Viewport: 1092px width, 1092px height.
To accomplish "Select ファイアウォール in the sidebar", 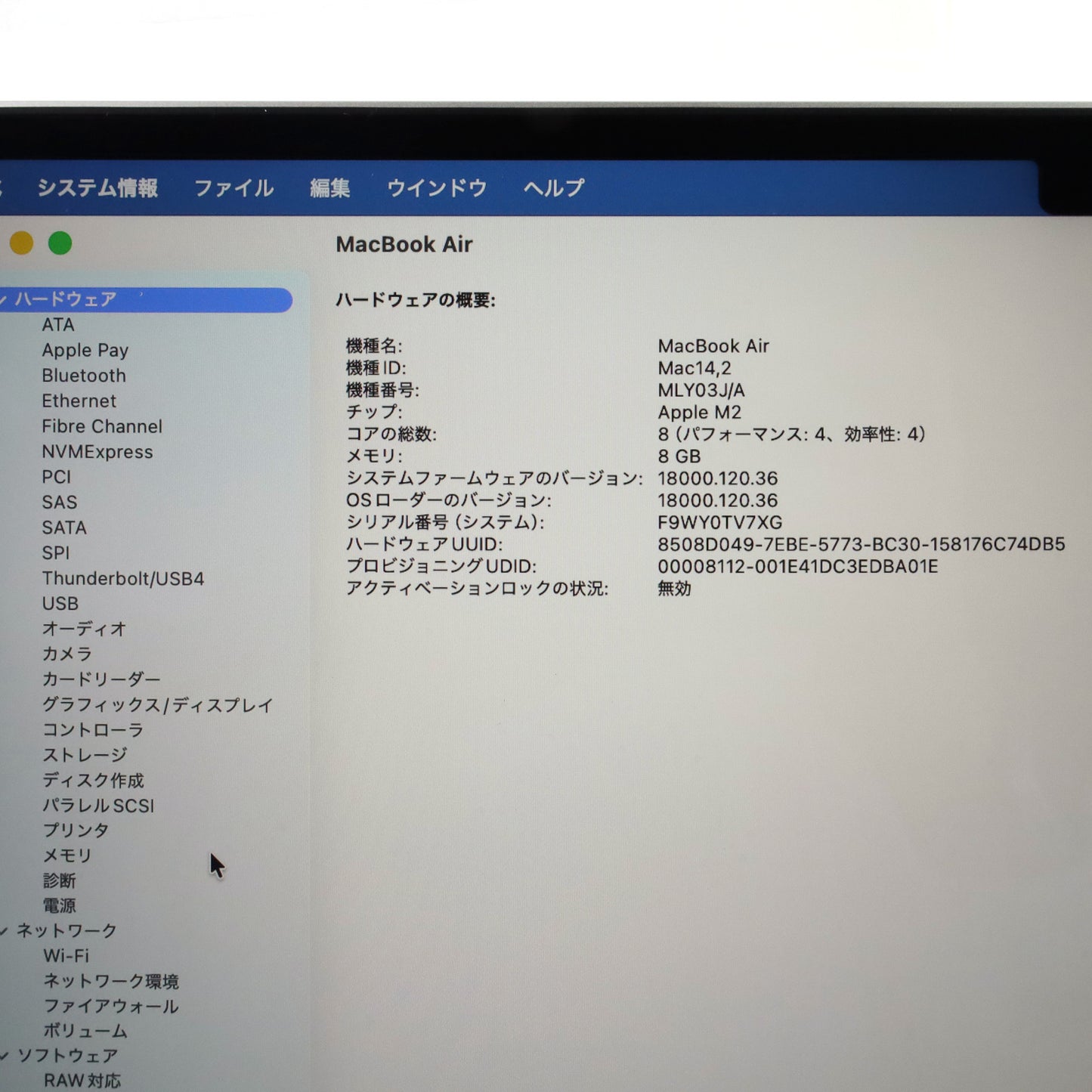I will 111,1007.
